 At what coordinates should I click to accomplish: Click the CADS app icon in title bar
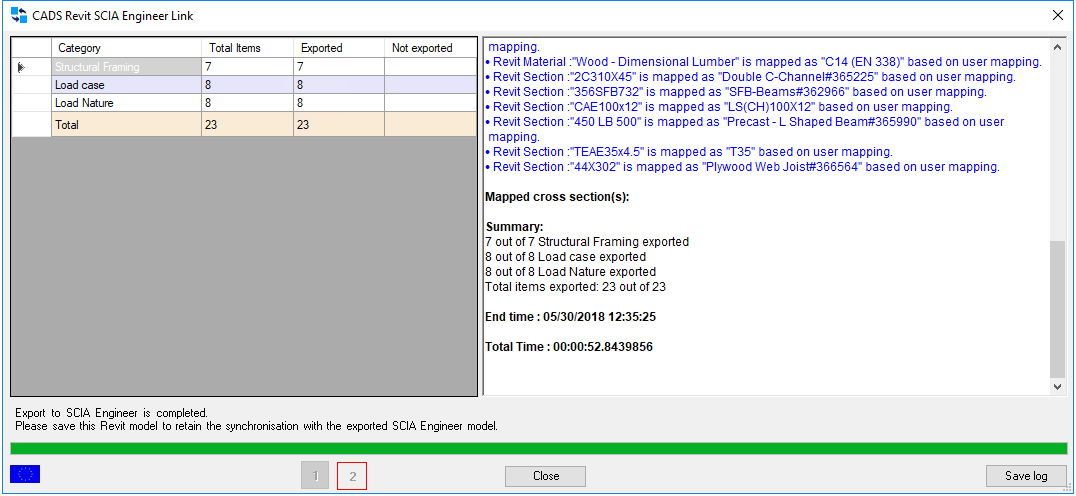(x=18, y=16)
